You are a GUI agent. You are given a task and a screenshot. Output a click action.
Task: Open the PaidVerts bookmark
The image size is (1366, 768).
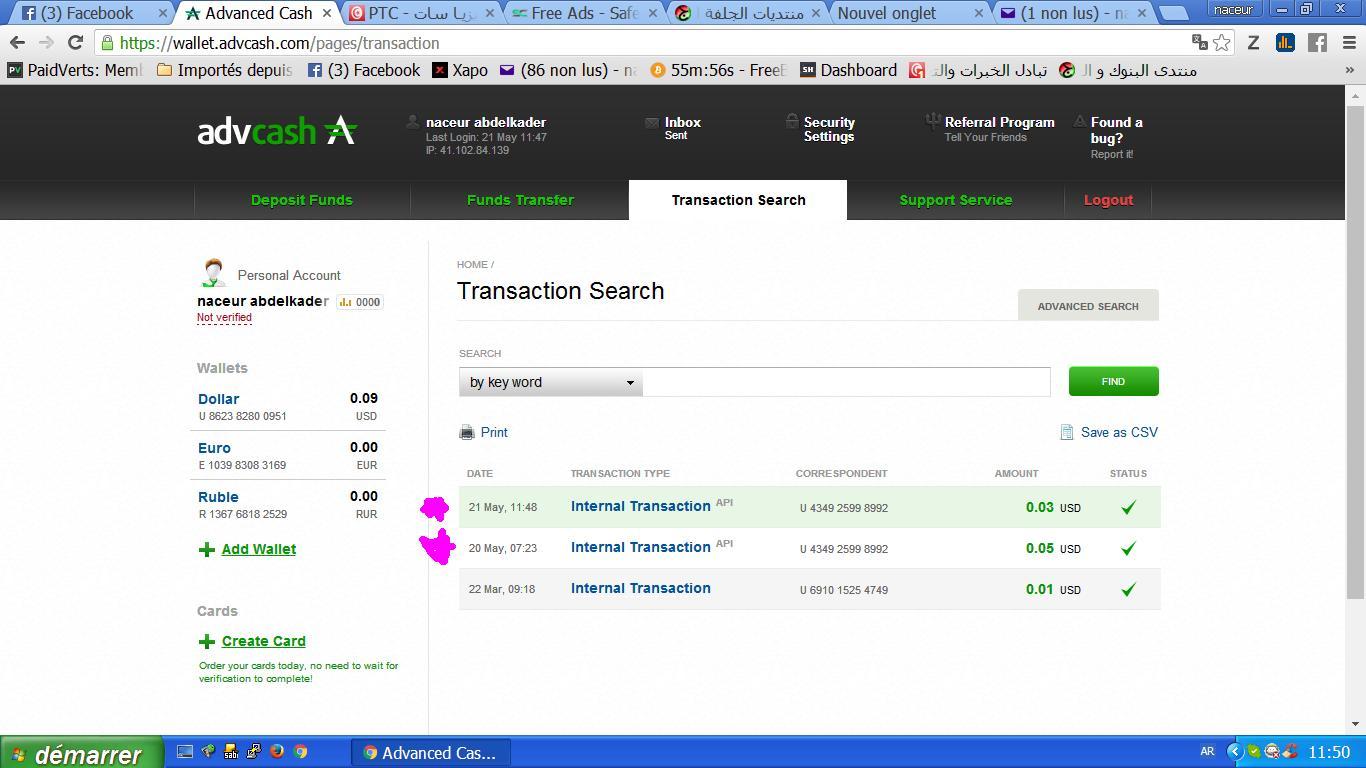[76, 70]
